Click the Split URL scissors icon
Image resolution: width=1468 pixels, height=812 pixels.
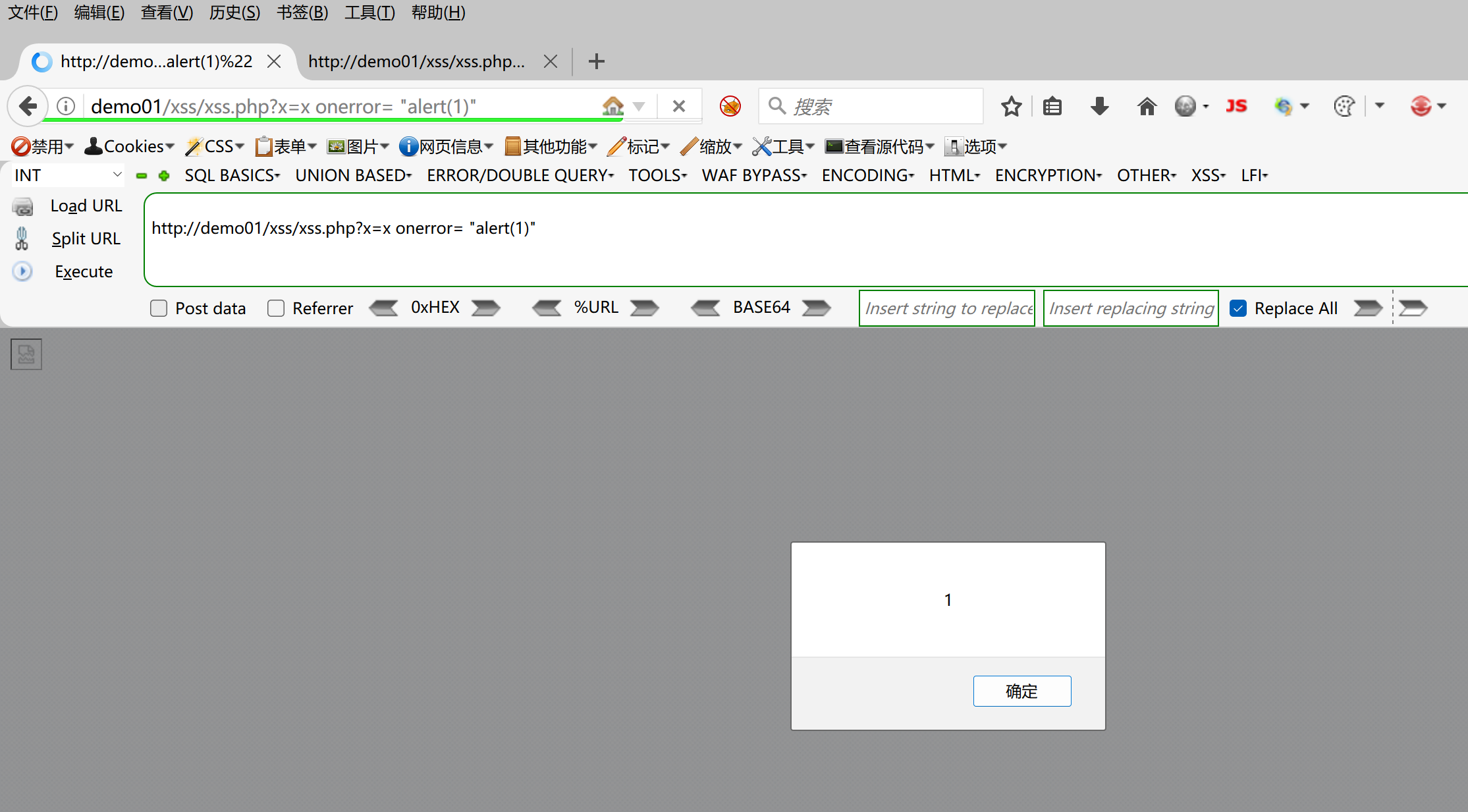[22, 238]
